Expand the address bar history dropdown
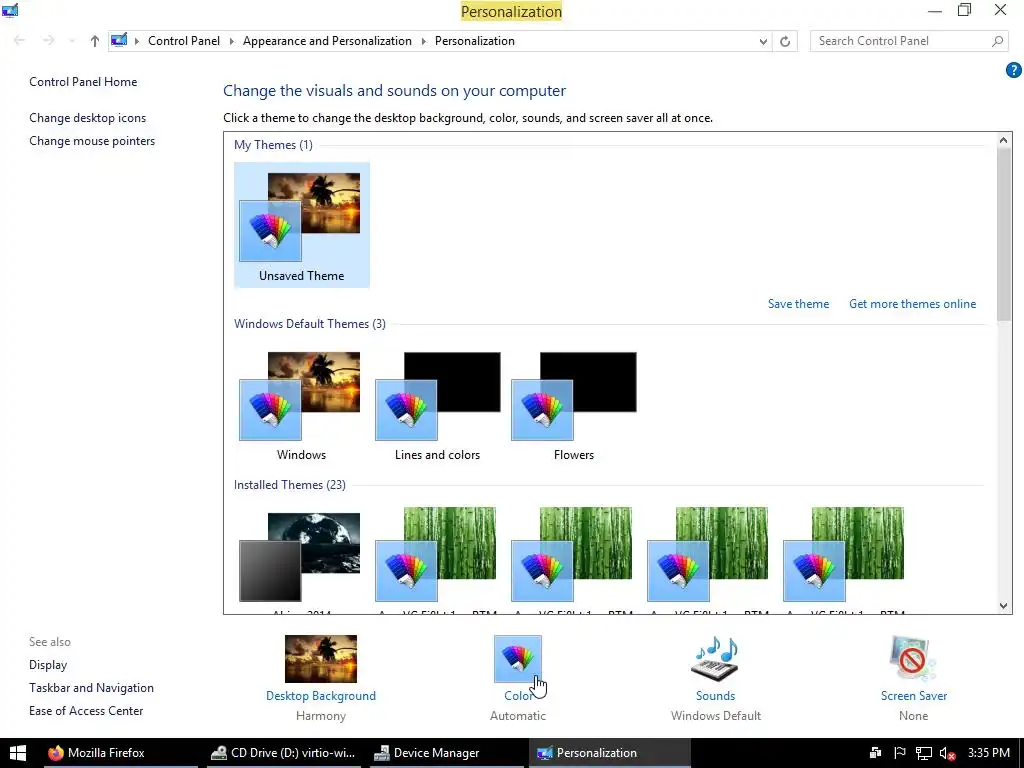Image resolution: width=1024 pixels, height=768 pixels. point(763,41)
